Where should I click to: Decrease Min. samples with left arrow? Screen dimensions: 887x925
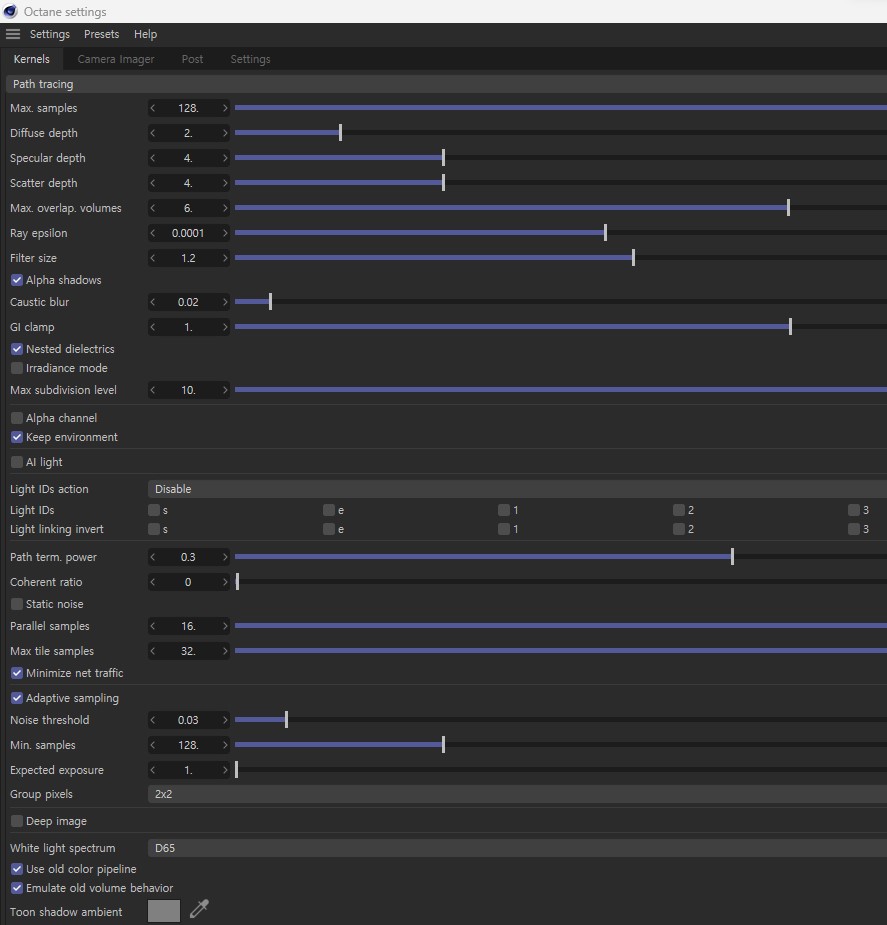(x=153, y=745)
